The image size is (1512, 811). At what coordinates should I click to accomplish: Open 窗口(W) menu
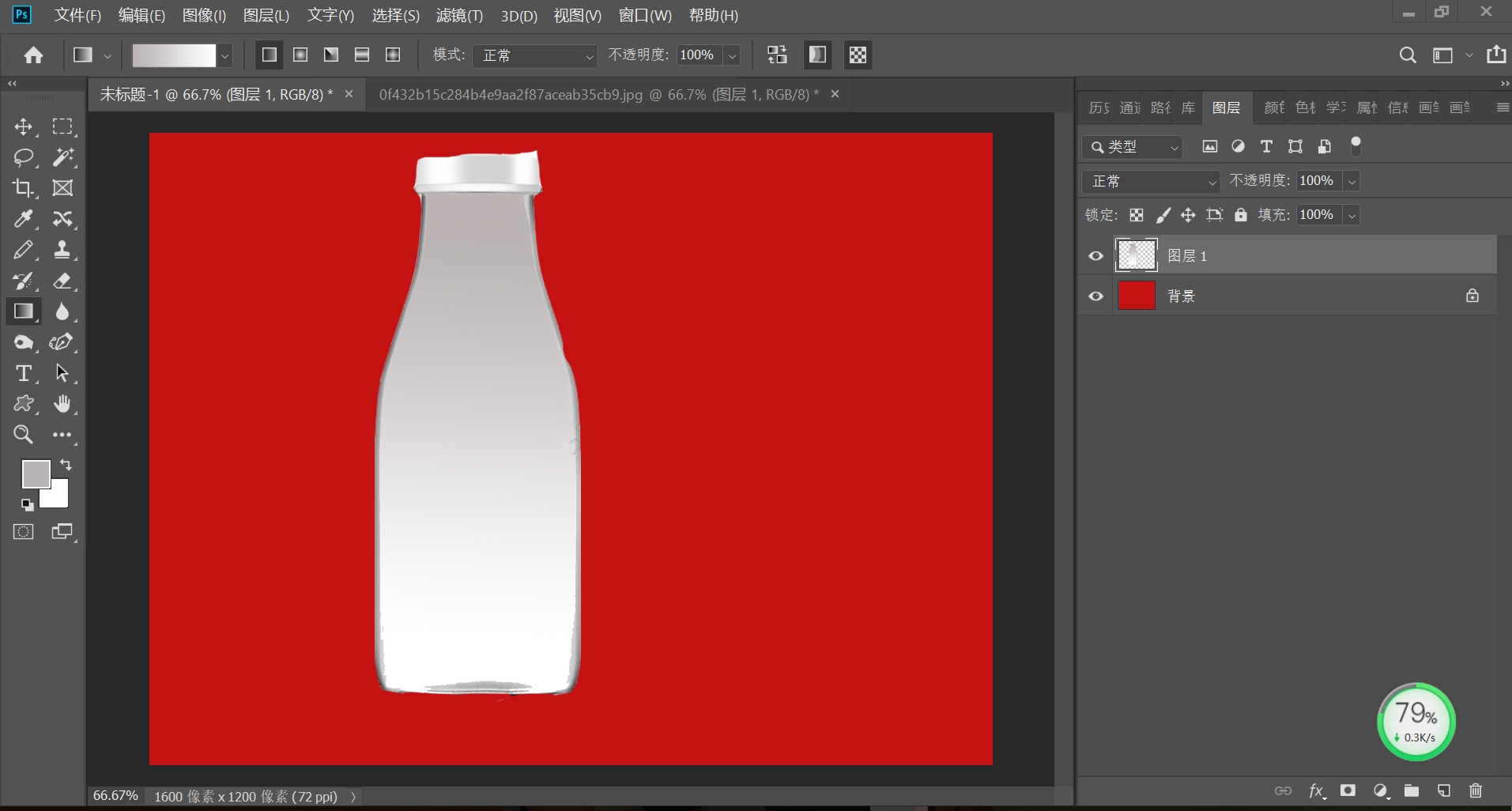coord(645,15)
